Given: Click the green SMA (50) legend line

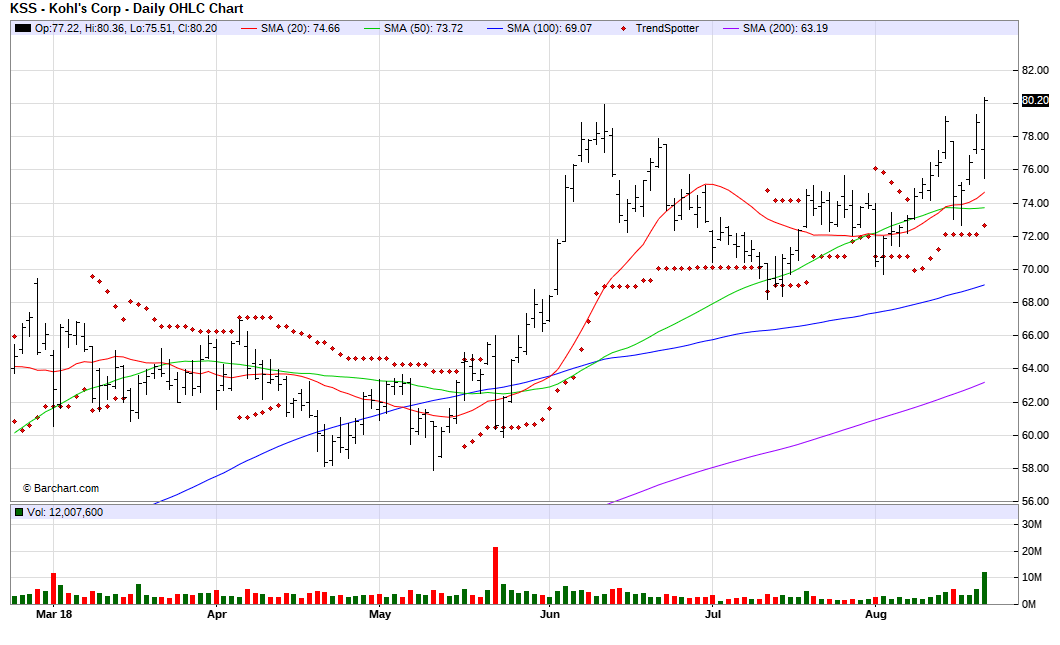Looking at the screenshot, I should pyautogui.click(x=372, y=28).
